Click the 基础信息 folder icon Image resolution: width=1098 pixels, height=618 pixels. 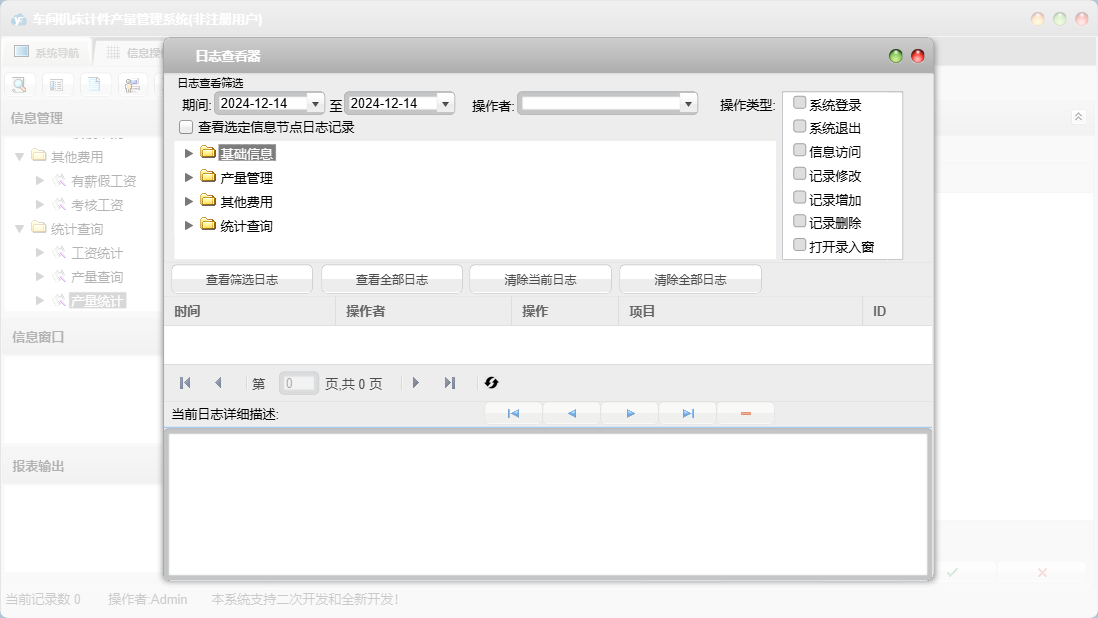pos(208,153)
